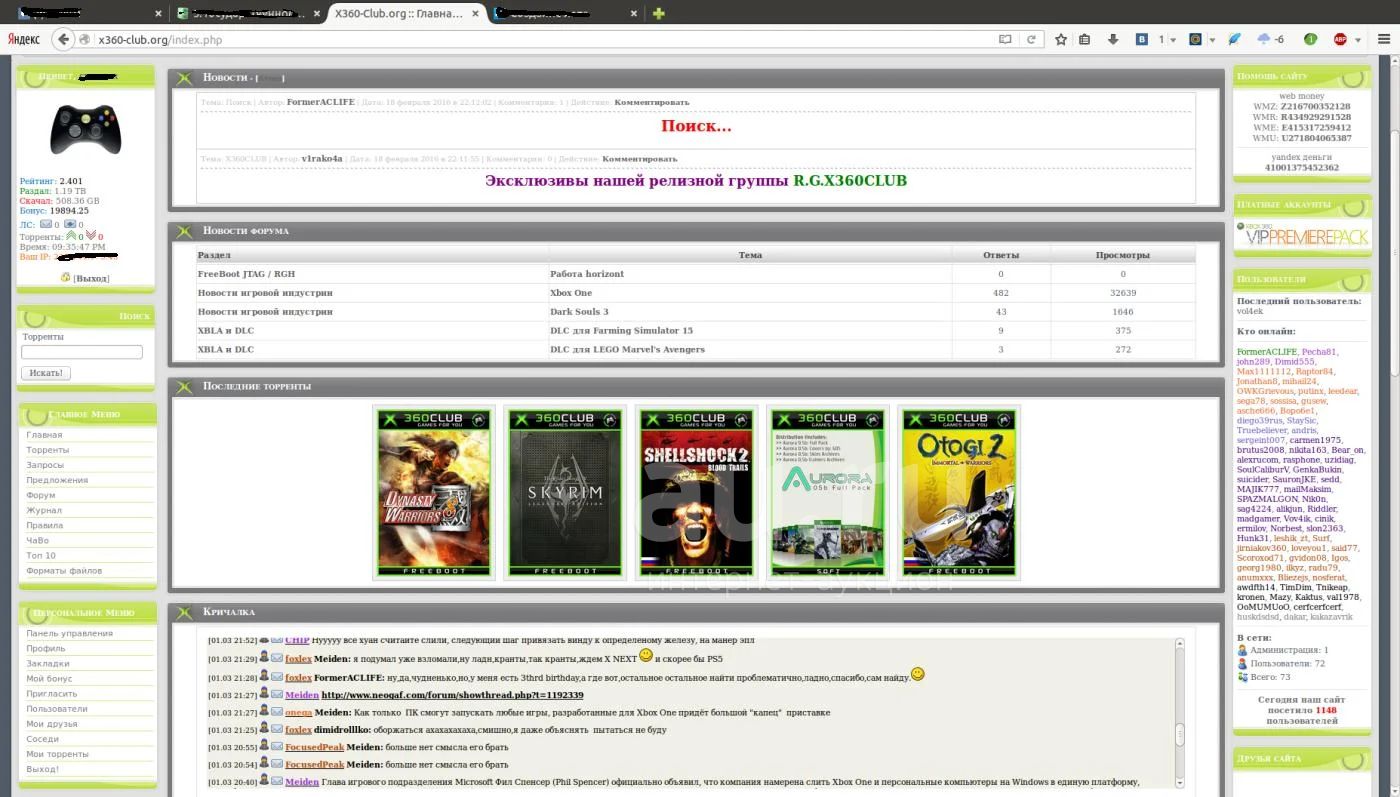This screenshot has height=797, width=1400.
Task: Open sent messages icon beside ЛС
Action: [x=69, y=225]
